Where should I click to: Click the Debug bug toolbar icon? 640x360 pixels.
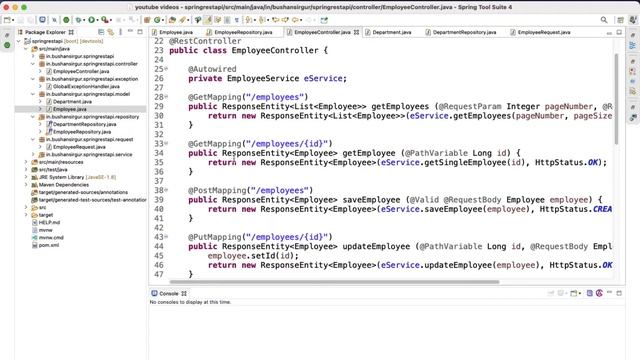tap(78, 20)
